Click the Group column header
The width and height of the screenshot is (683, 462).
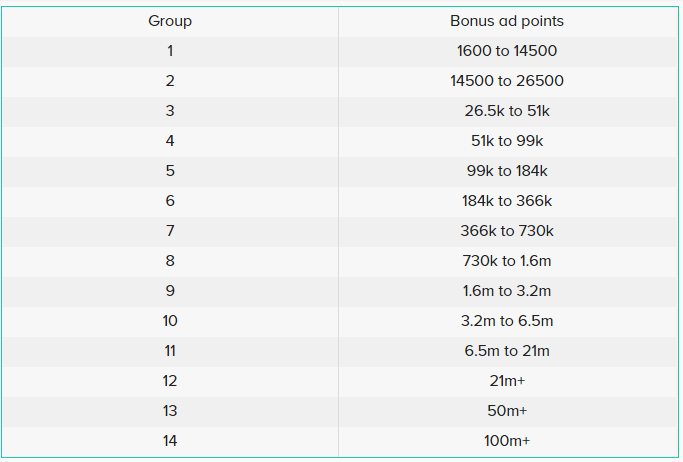pyautogui.click(x=170, y=21)
